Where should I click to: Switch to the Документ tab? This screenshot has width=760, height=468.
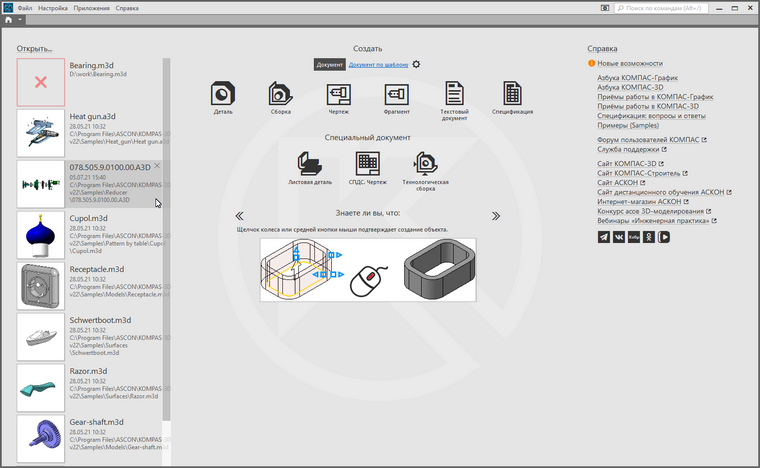coord(329,65)
